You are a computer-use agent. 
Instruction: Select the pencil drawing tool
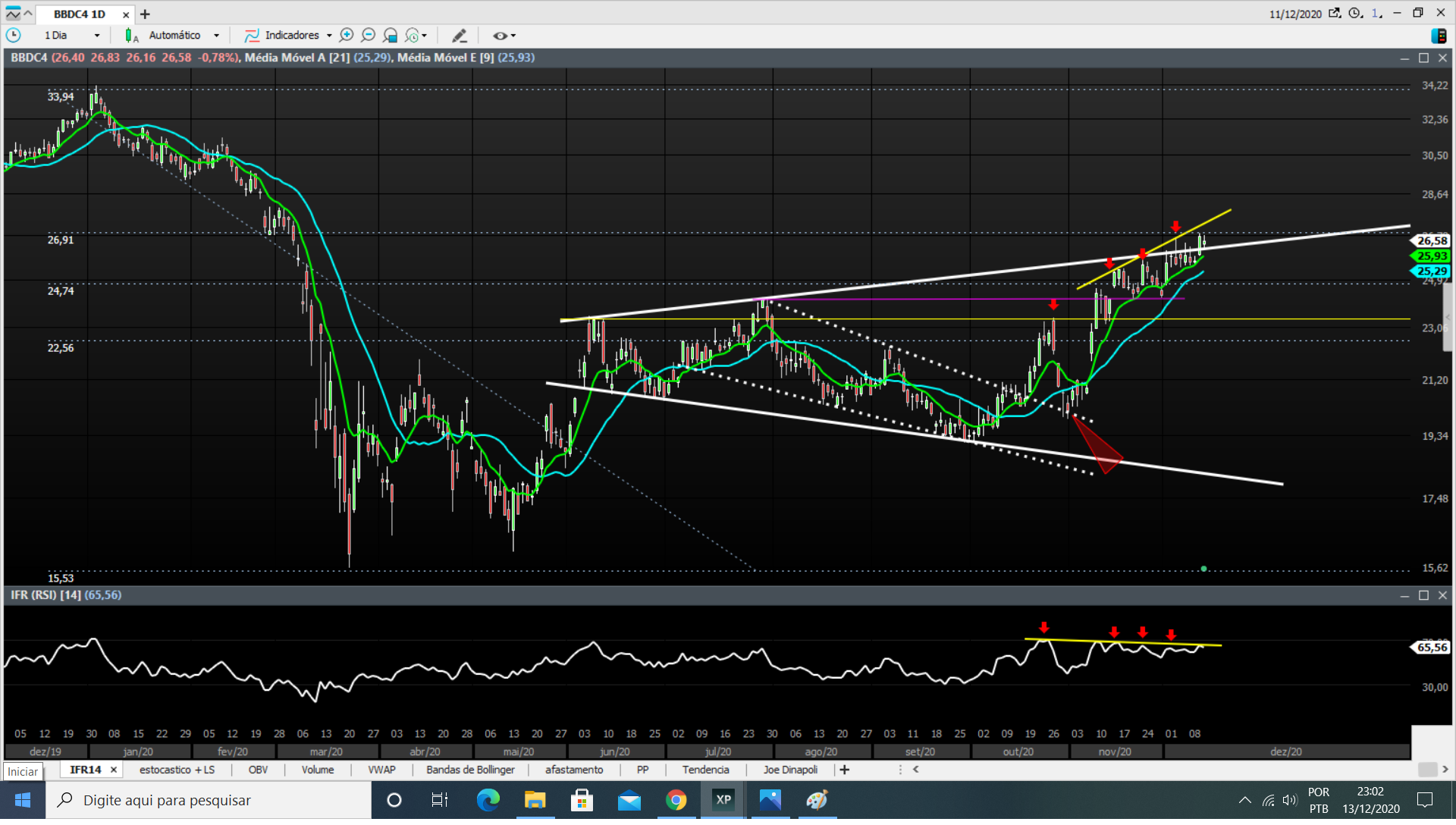click(459, 36)
